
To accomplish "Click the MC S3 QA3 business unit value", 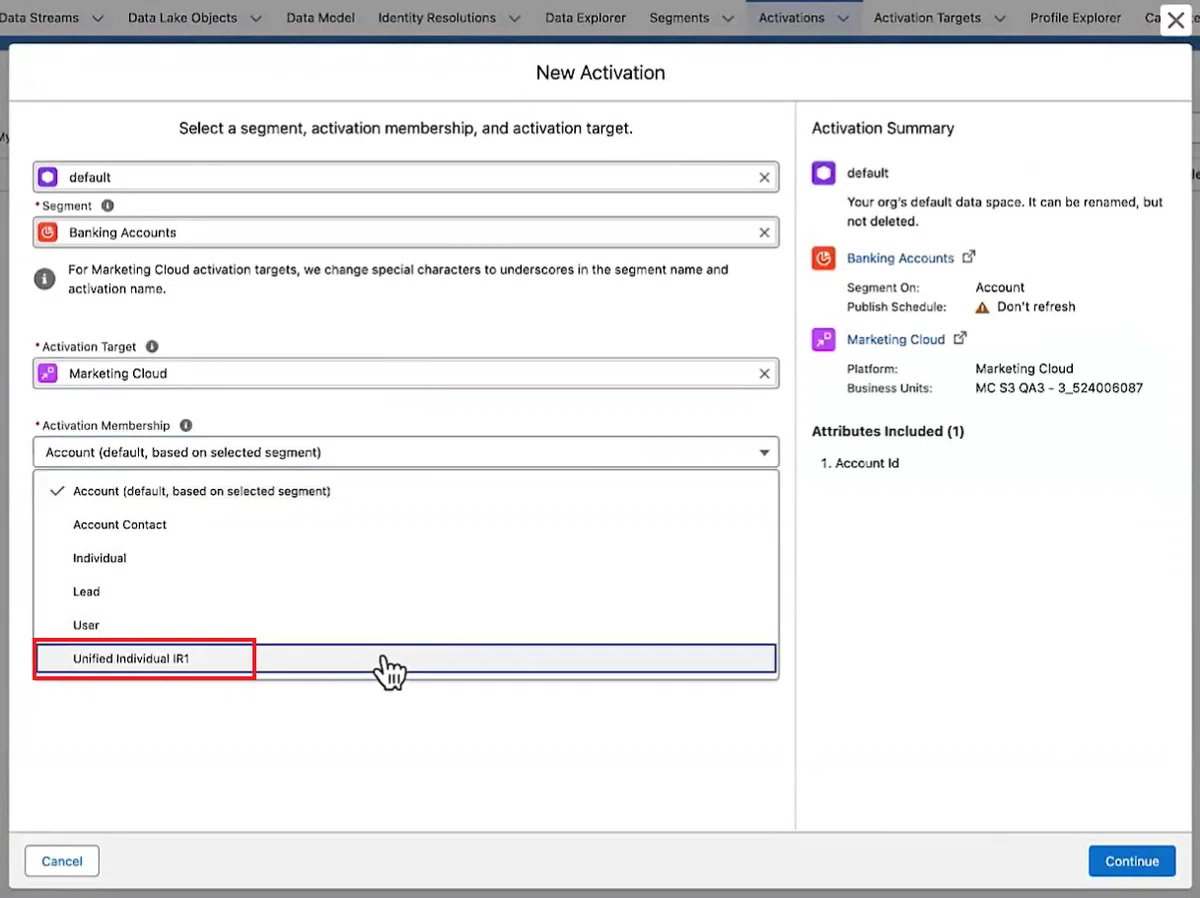I will pos(1059,388).
